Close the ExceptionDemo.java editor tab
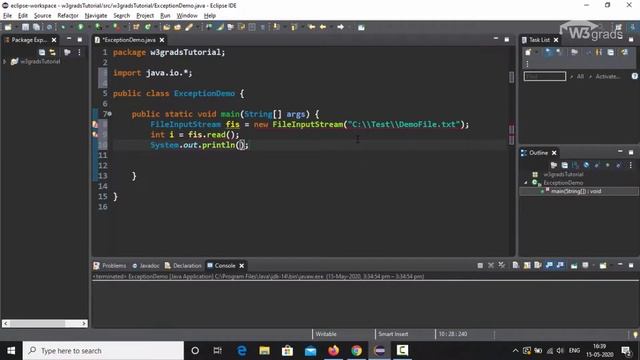Viewport: 640px width, 360px height. click(162, 40)
